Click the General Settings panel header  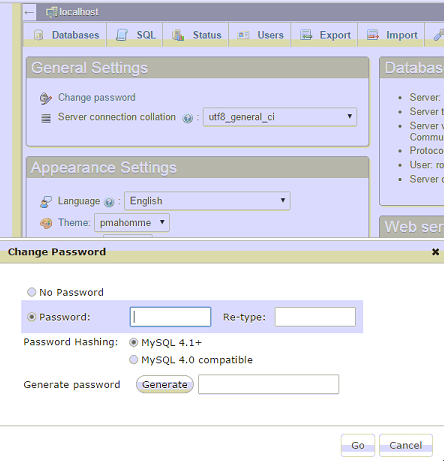pyautogui.click(x=198, y=68)
